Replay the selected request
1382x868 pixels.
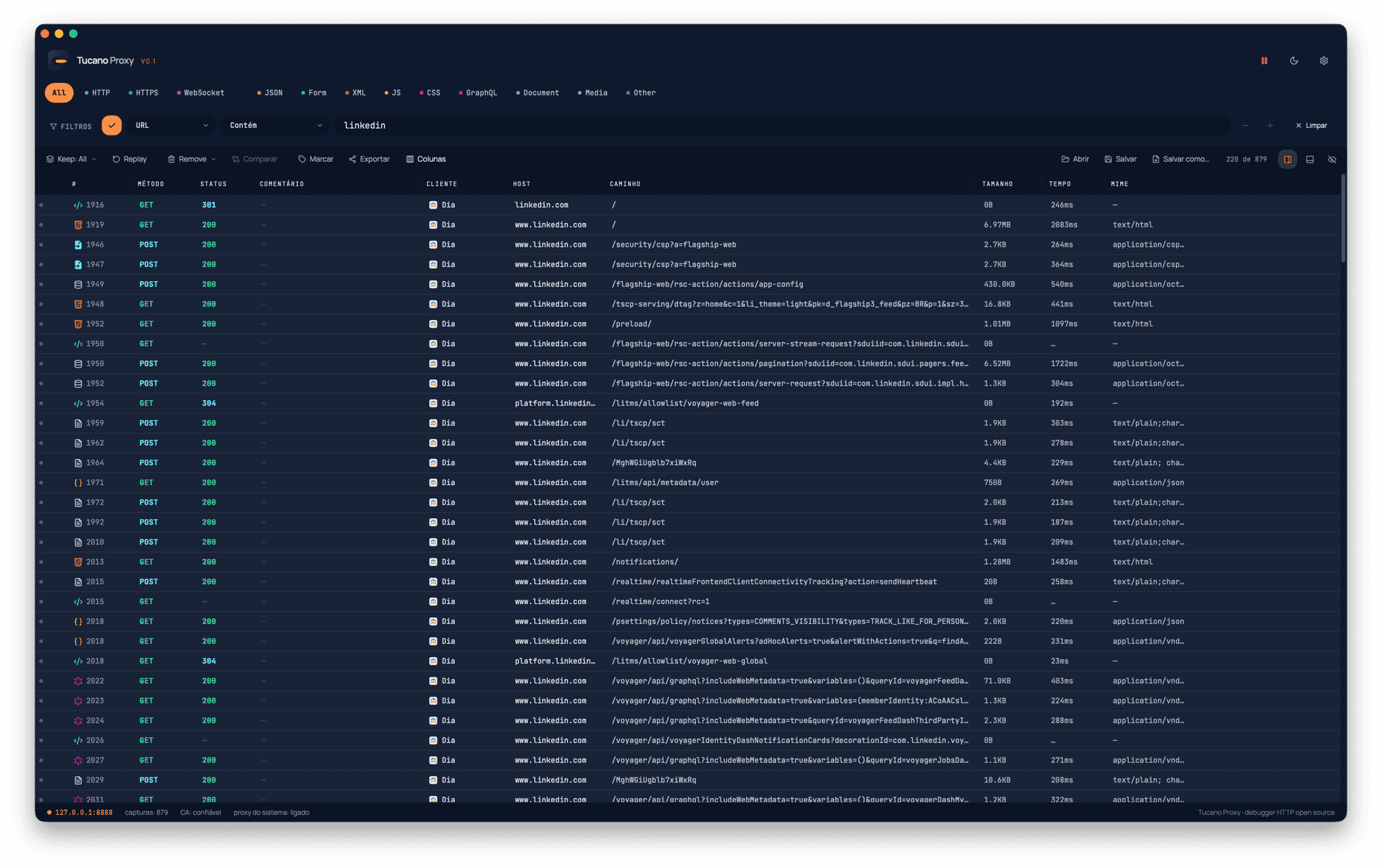[130, 160]
